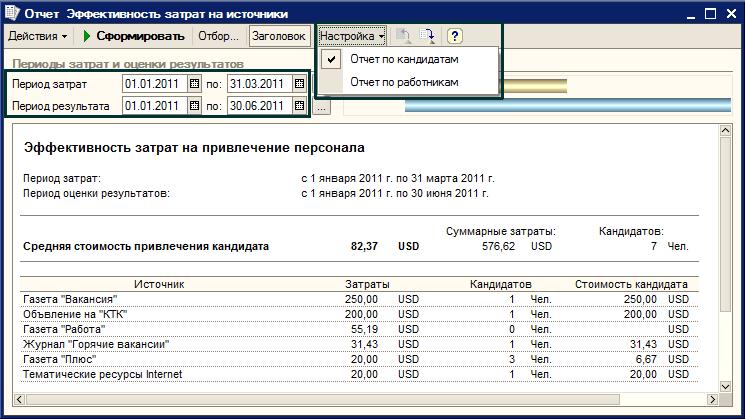This screenshot has width=745, height=419.
Task: Click the restore settings icon beside help
Action: [x=428, y=36]
